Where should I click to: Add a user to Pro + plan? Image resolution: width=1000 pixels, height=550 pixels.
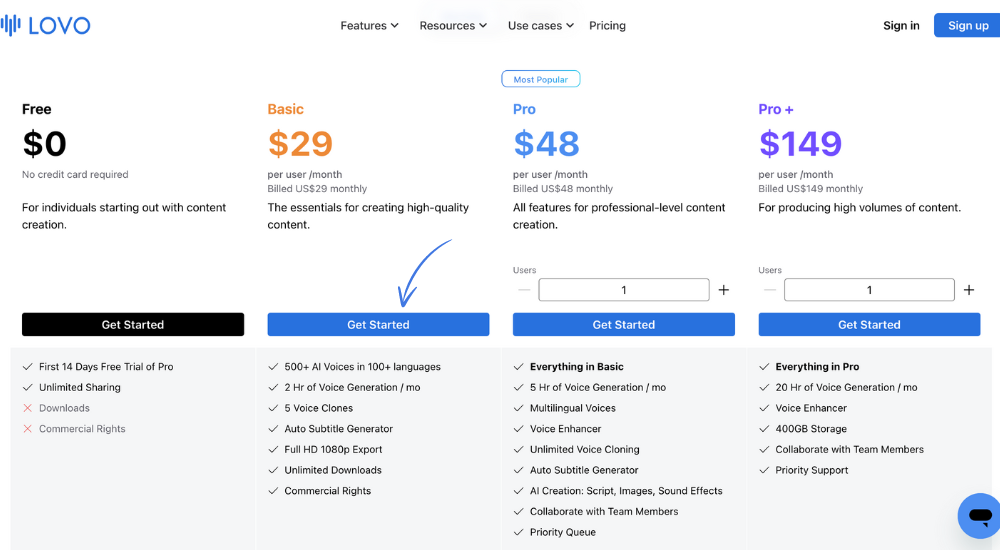969,290
